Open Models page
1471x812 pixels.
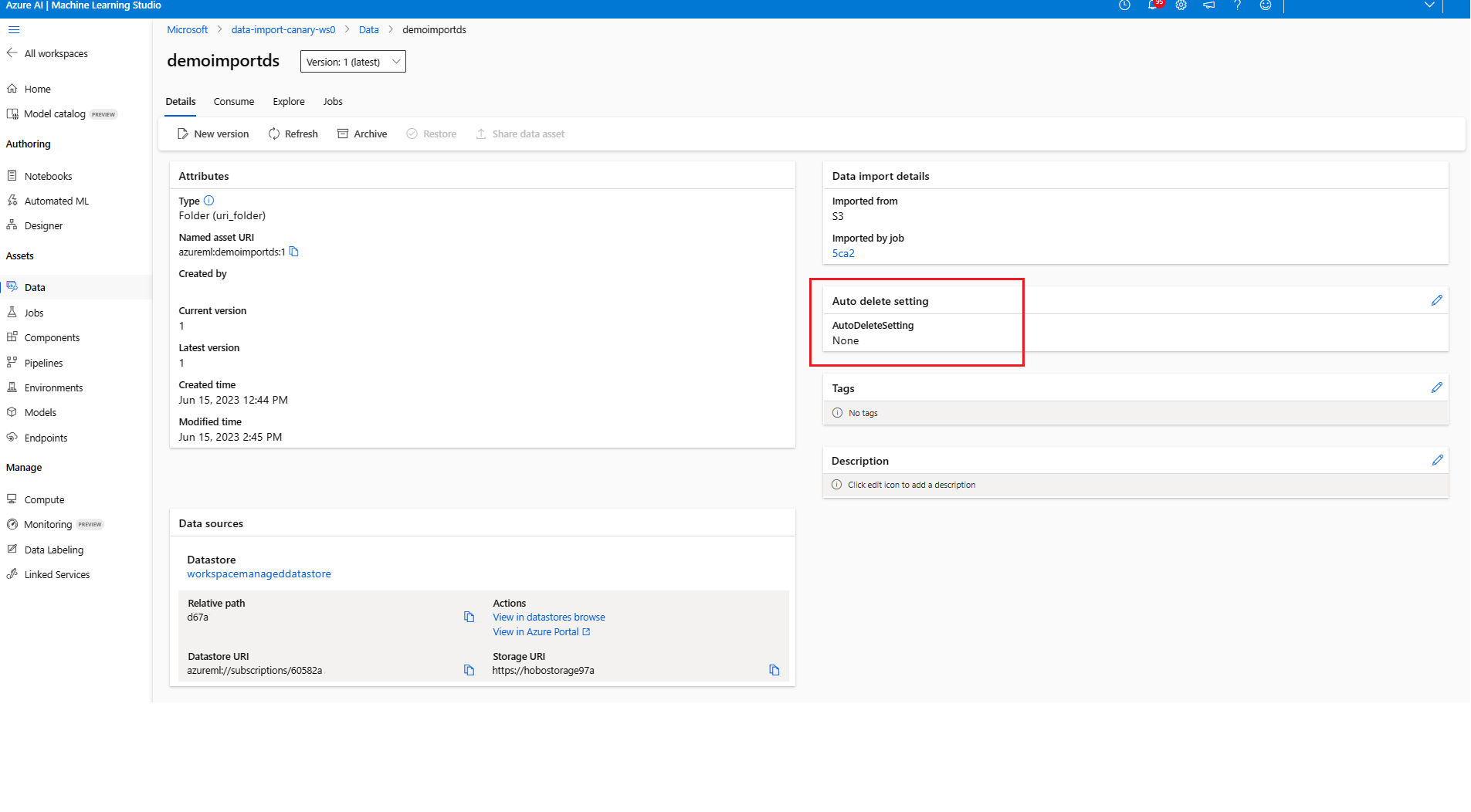[x=32, y=412]
